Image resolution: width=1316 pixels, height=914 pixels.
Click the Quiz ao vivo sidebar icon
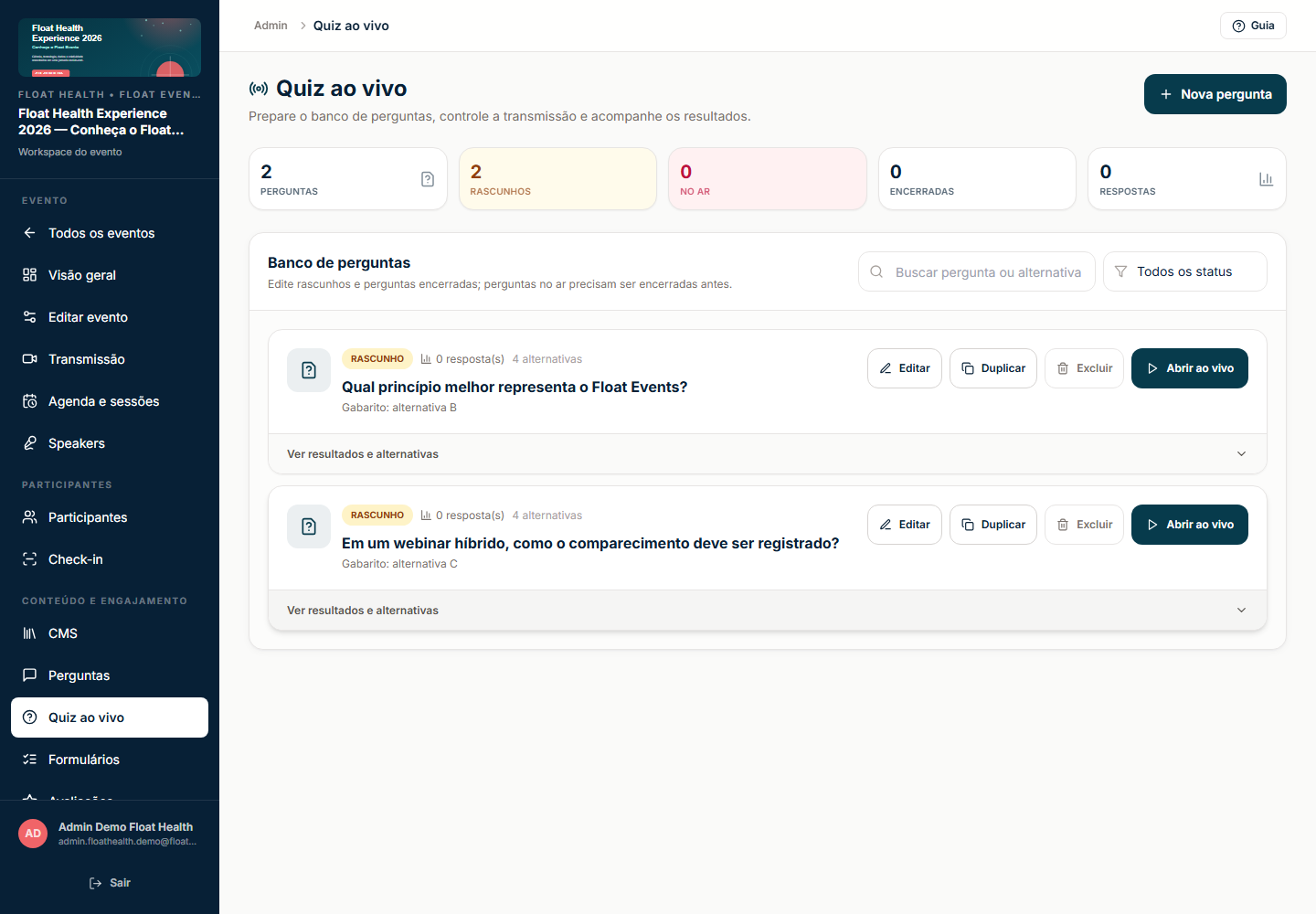click(30, 717)
